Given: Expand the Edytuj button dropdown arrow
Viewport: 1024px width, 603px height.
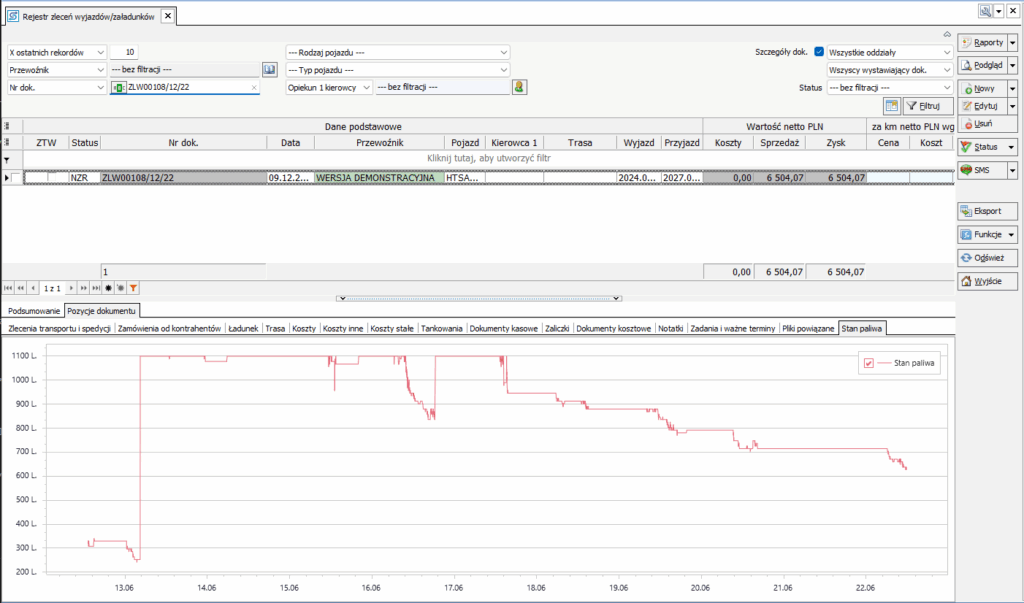Looking at the screenshot, I should [1012, 106].
